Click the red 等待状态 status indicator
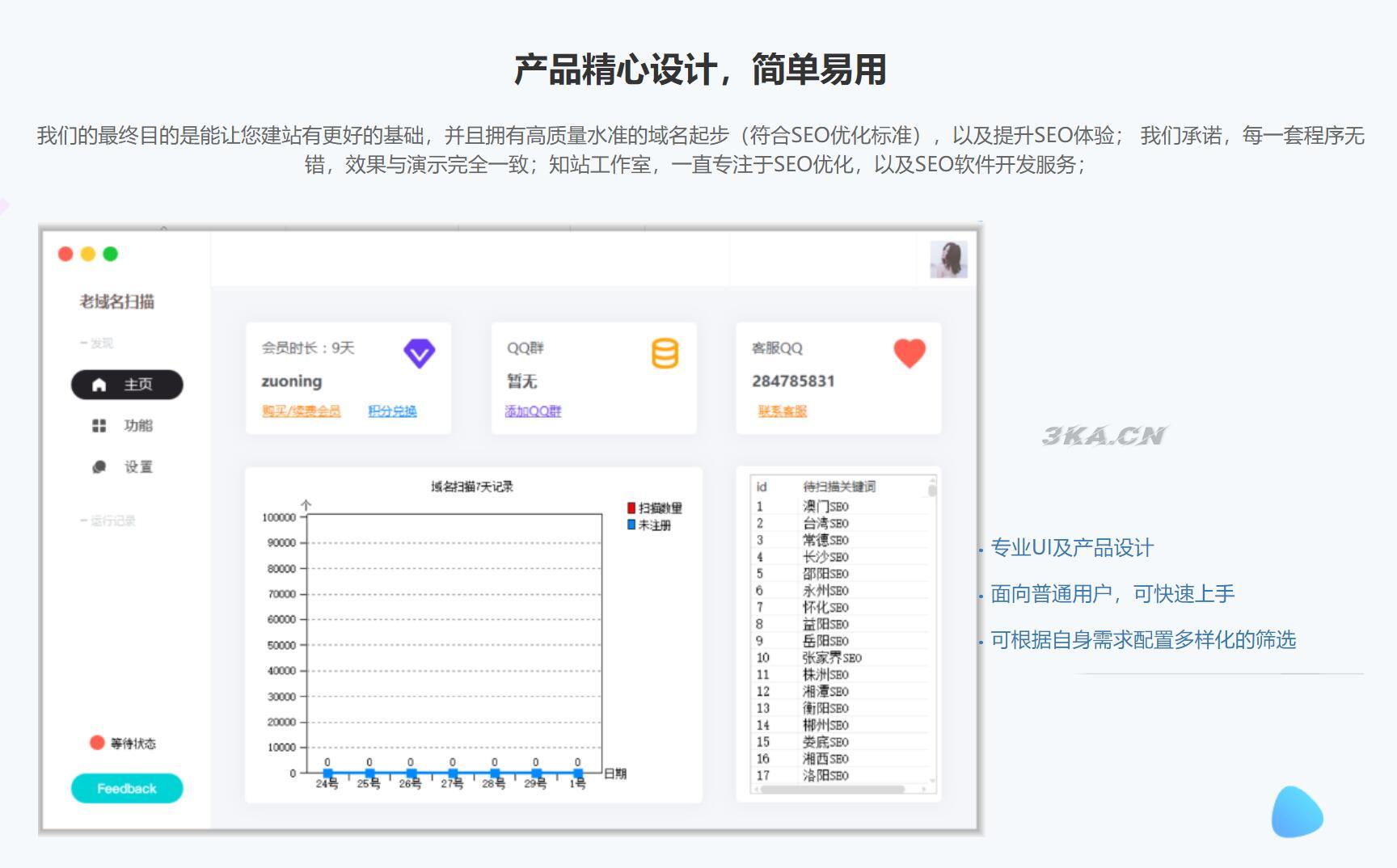This screenshot has height=868, width=1397. [x=97, y=743]
